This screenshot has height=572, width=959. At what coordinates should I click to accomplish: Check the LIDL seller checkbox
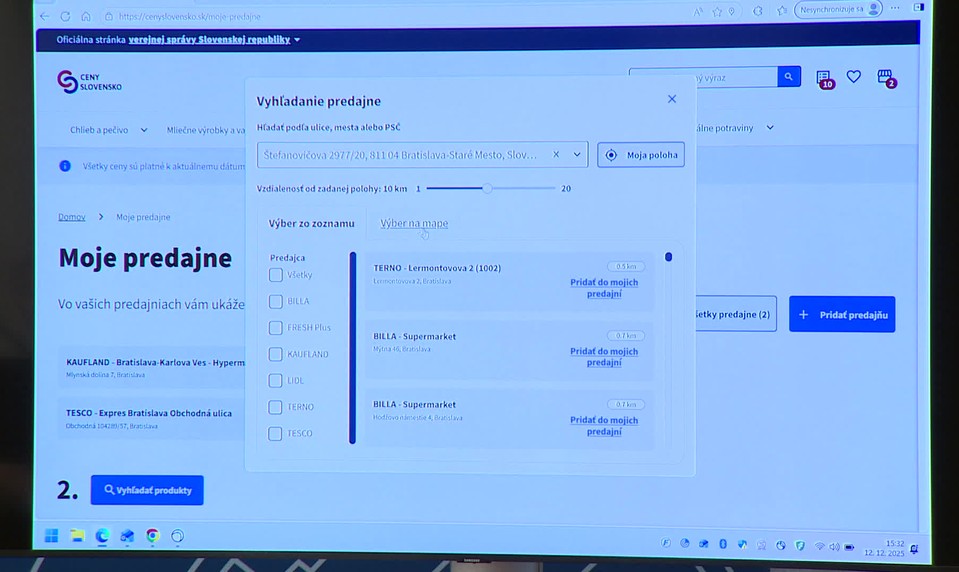276,381
